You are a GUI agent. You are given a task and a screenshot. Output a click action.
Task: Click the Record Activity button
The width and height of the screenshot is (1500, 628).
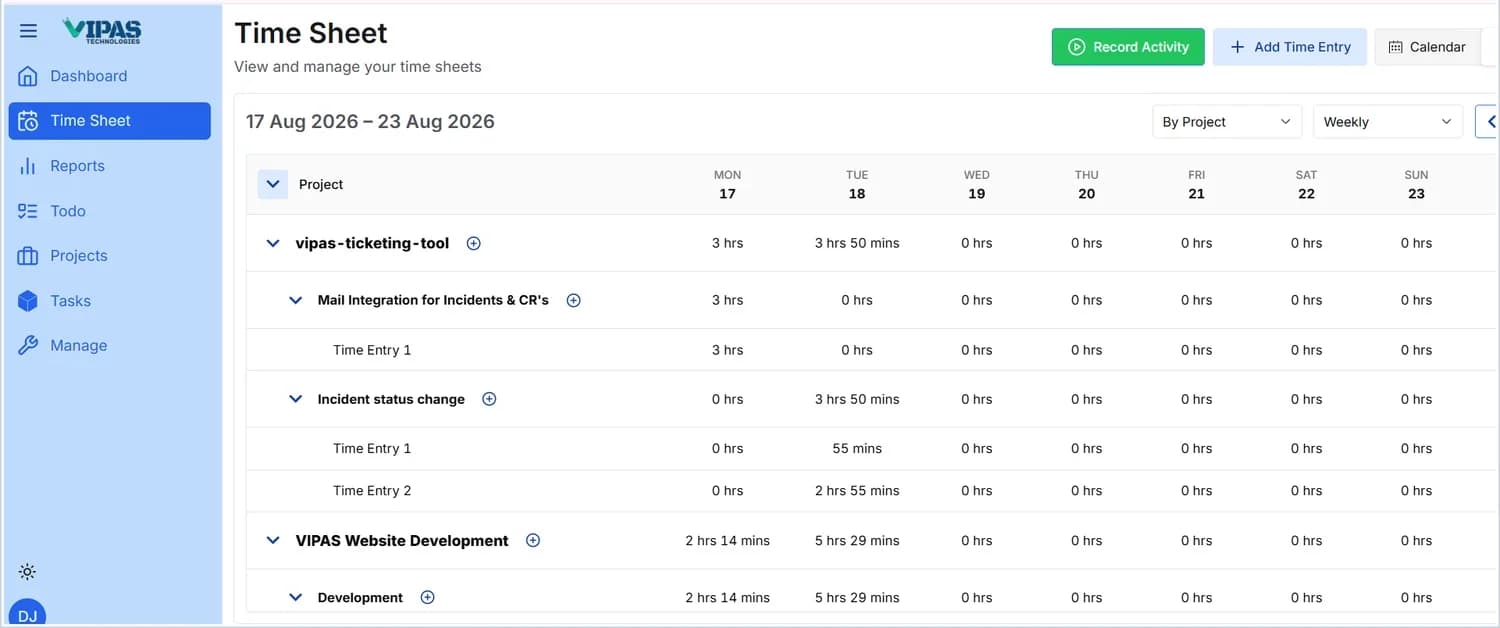[x=1128, y=47]
